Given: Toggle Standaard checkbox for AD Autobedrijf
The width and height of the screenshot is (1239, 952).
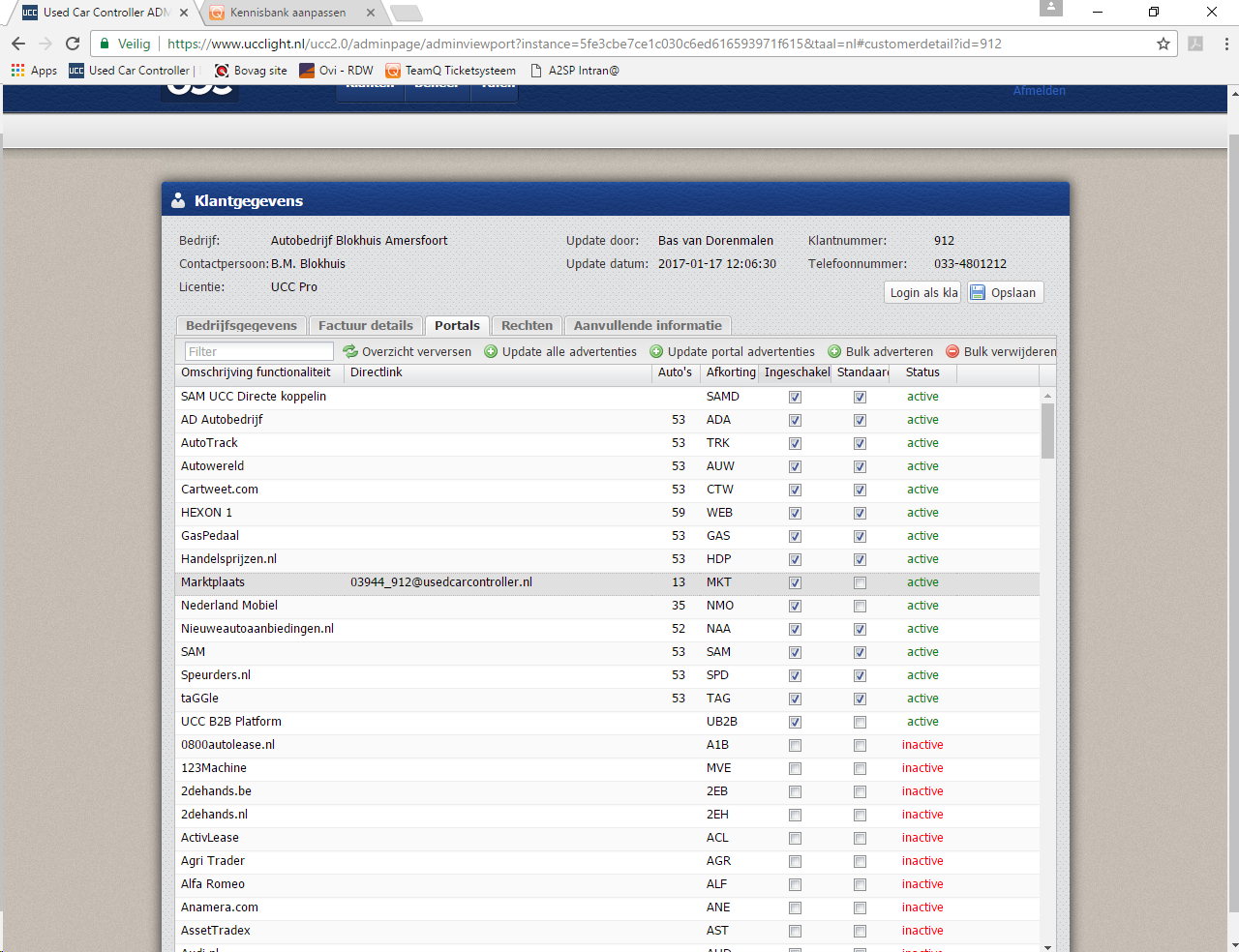Looking at the screenshot, I should click(x=860, y=420).
